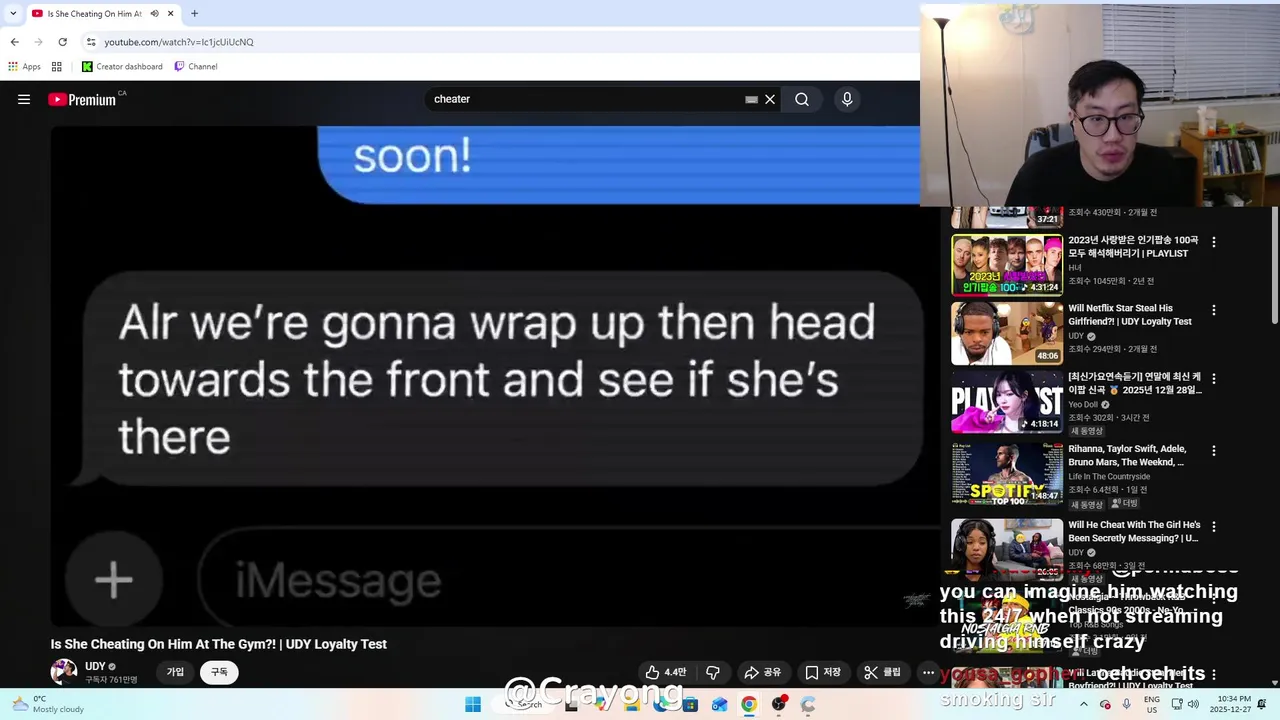Open 'Yeo Doll' channel name
This screenshot has width=1280, height=720.
(1083, 405)
